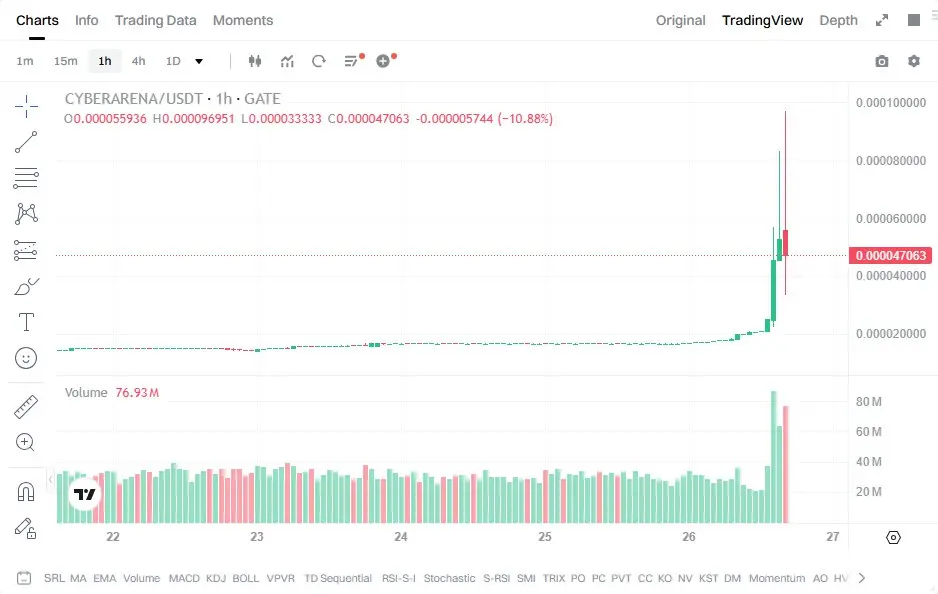
Task: Add the KDJ indicator
Action: pos(216,578)
